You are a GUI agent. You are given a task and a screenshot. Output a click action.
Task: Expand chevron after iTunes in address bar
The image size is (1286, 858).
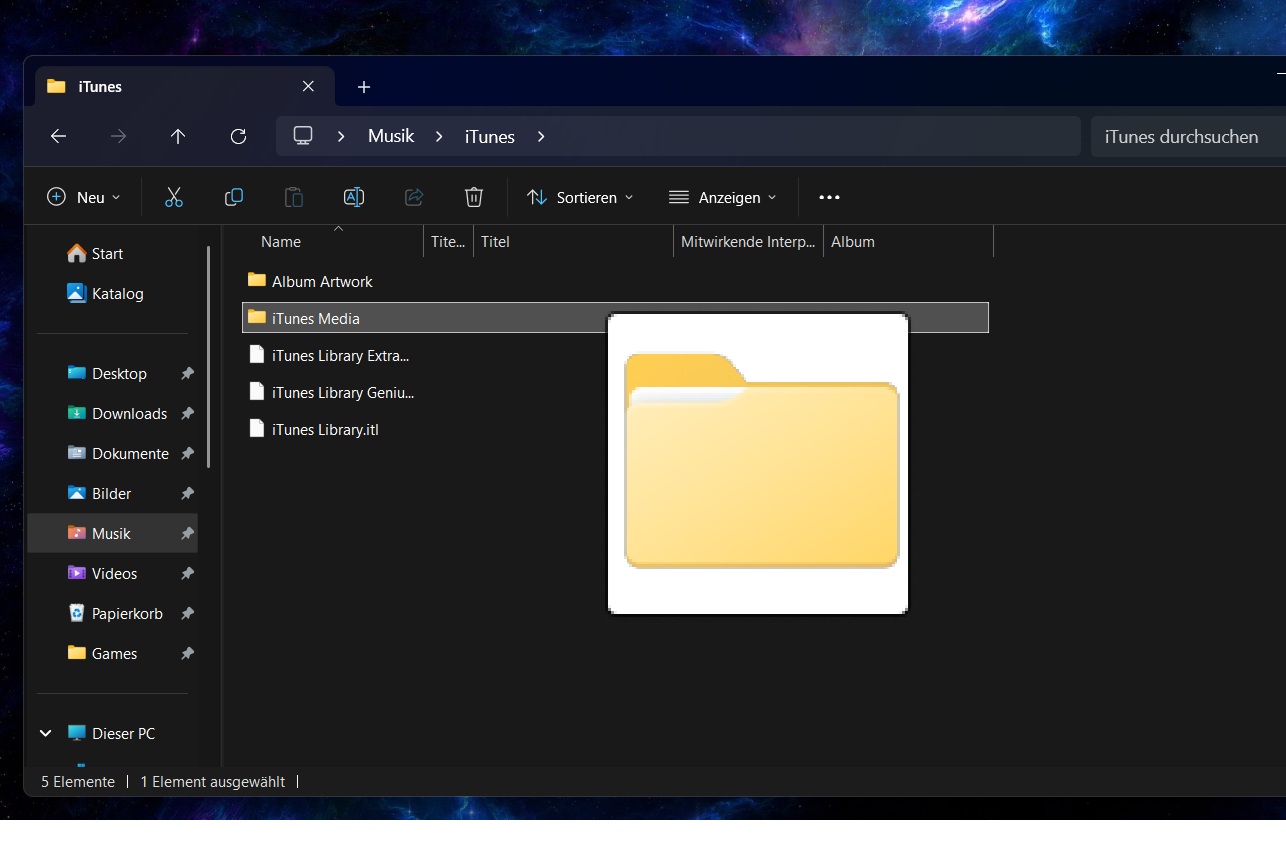[x=541, y=137]
